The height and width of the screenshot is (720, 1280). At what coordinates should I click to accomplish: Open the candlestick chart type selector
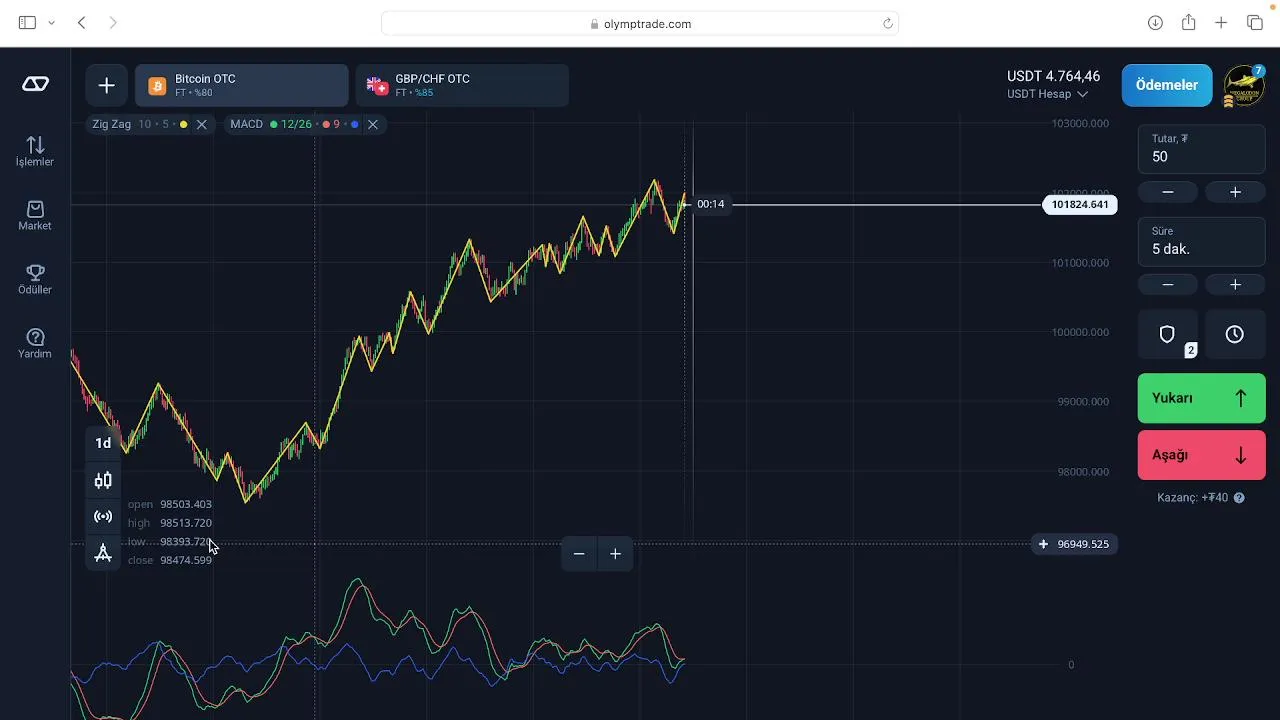click(103, 480)
